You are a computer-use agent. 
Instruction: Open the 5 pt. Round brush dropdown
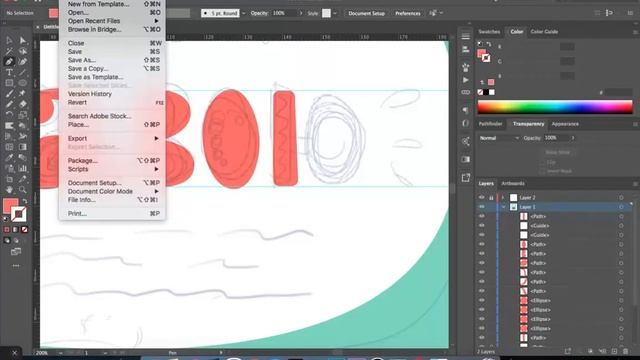244,13
